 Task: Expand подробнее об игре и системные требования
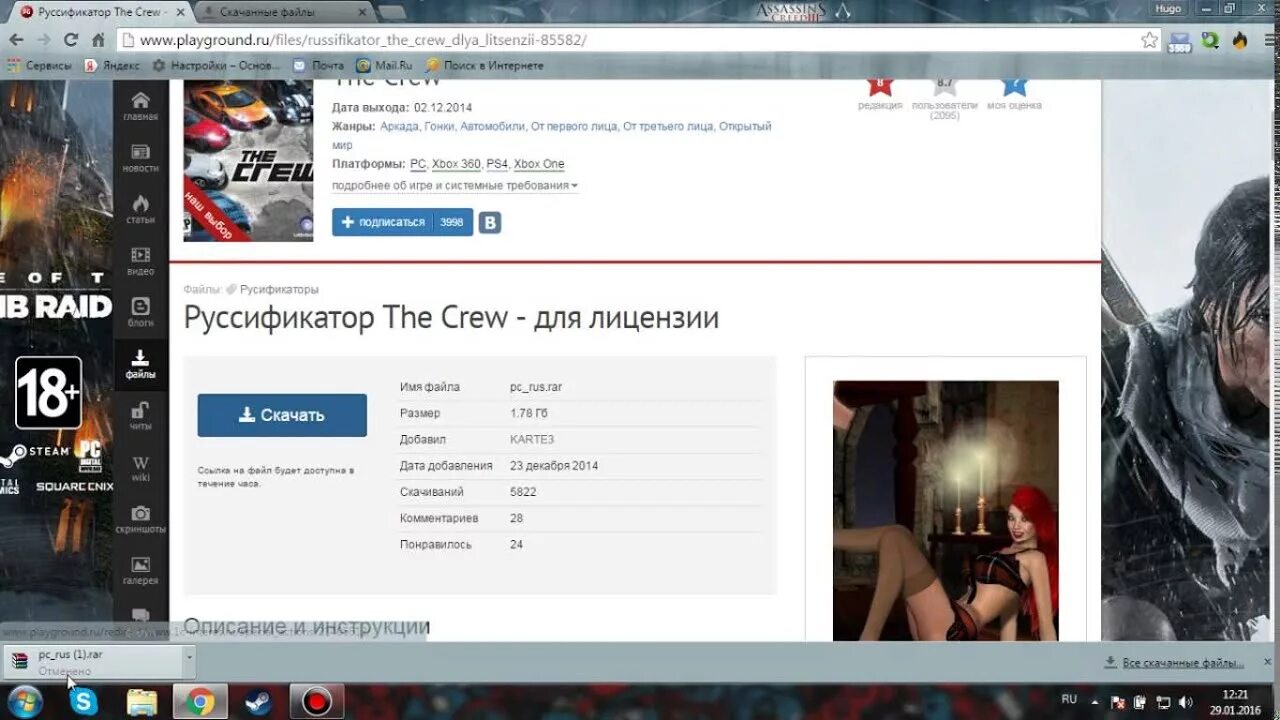[x=455, y=185]
